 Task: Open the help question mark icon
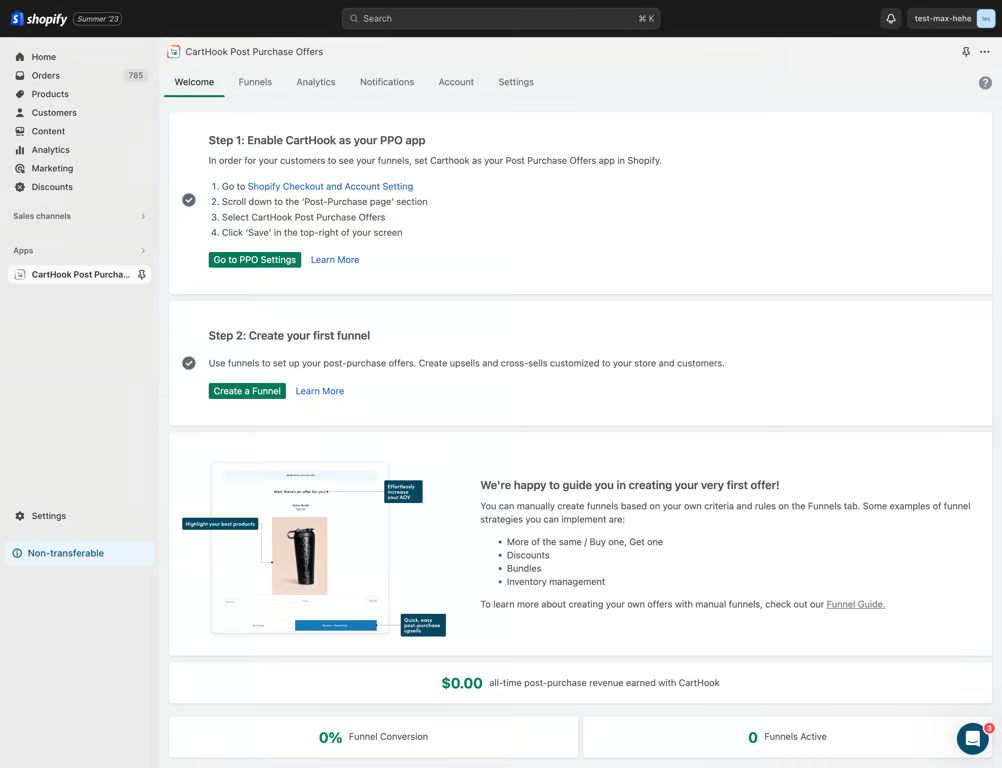pos(985,82)
